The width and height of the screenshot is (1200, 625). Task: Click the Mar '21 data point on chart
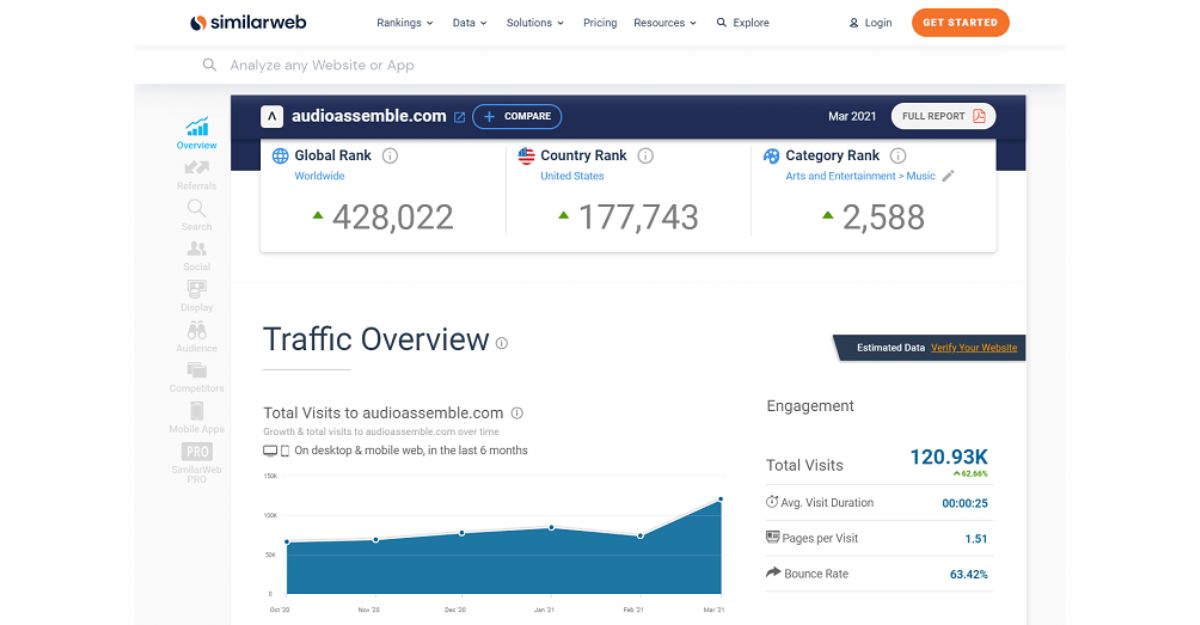click(720, 499)
